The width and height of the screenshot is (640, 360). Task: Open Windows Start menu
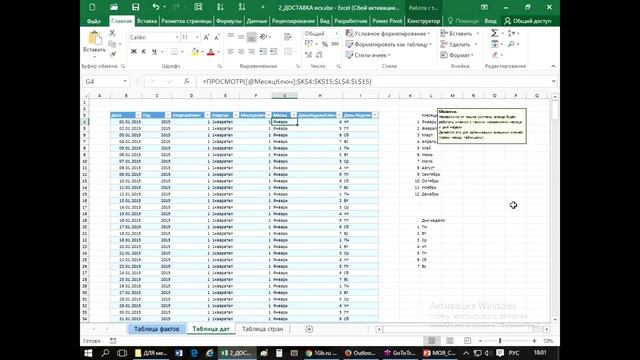pyautogui.click(x=88, y=353)
